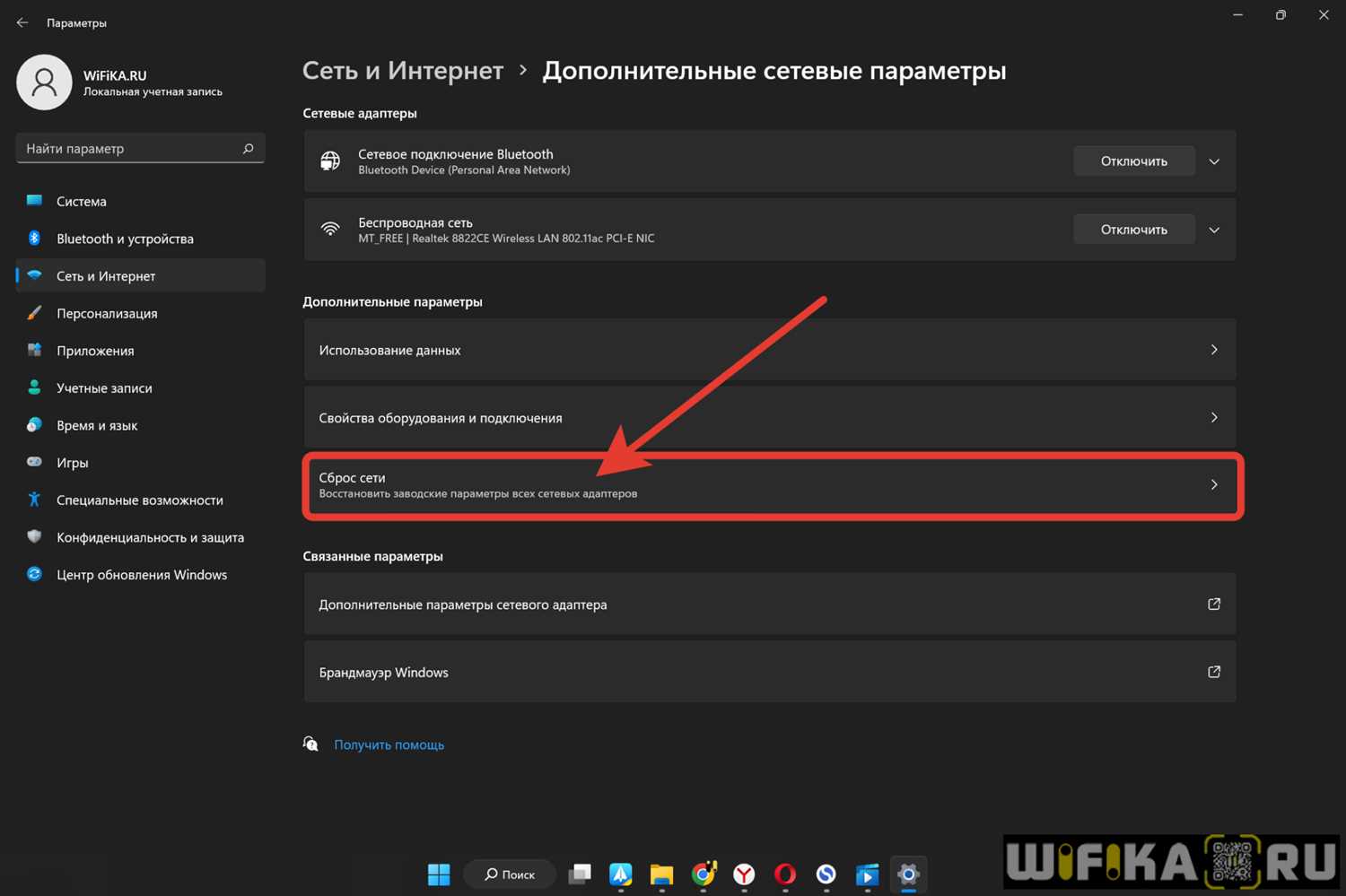The image size is (1346, 896).
Task: Click the WiFiKA.RU user avatar icon
Action: (44, 83)
